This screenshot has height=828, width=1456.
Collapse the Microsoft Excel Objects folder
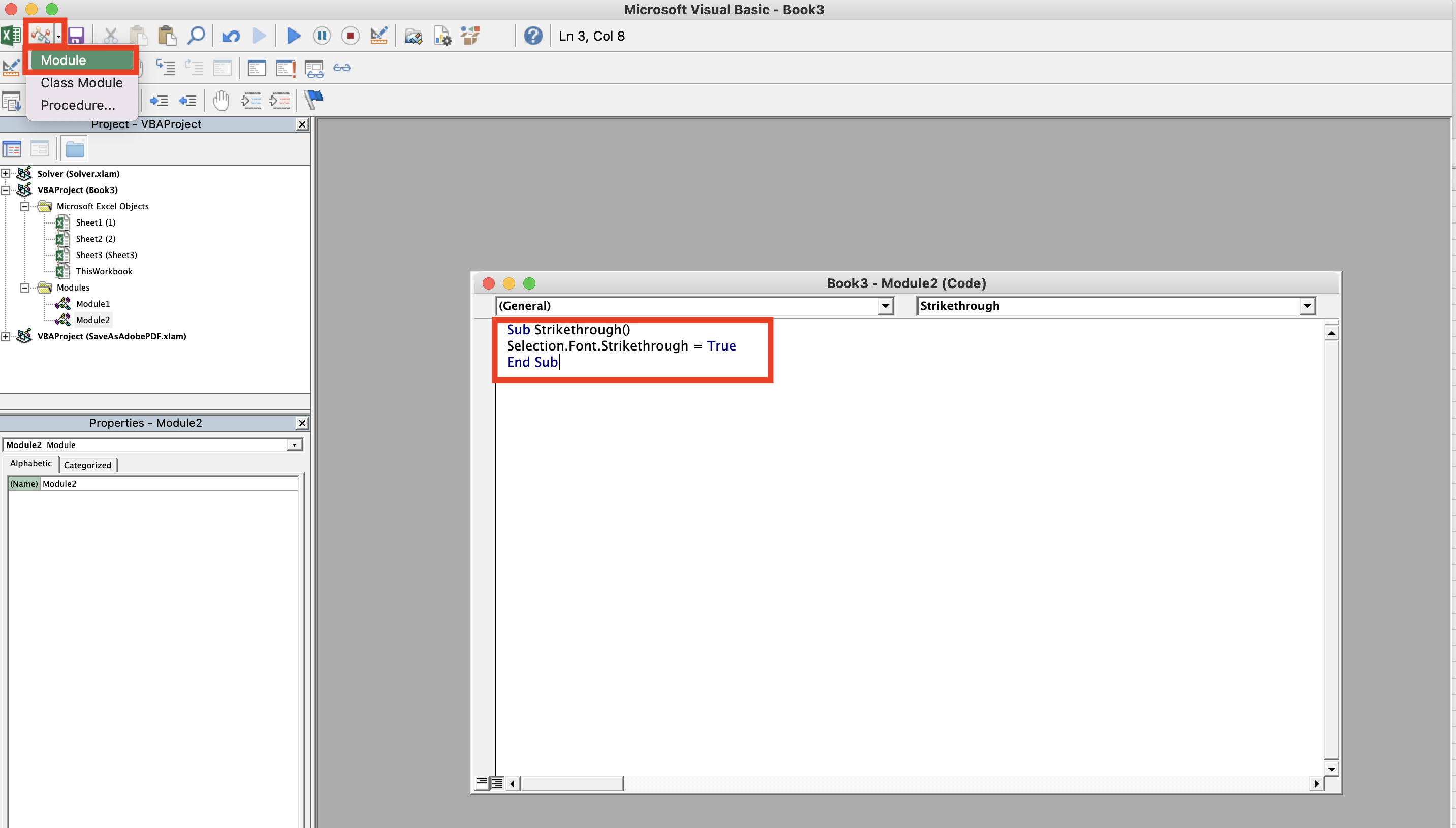(x=25, y=206)
